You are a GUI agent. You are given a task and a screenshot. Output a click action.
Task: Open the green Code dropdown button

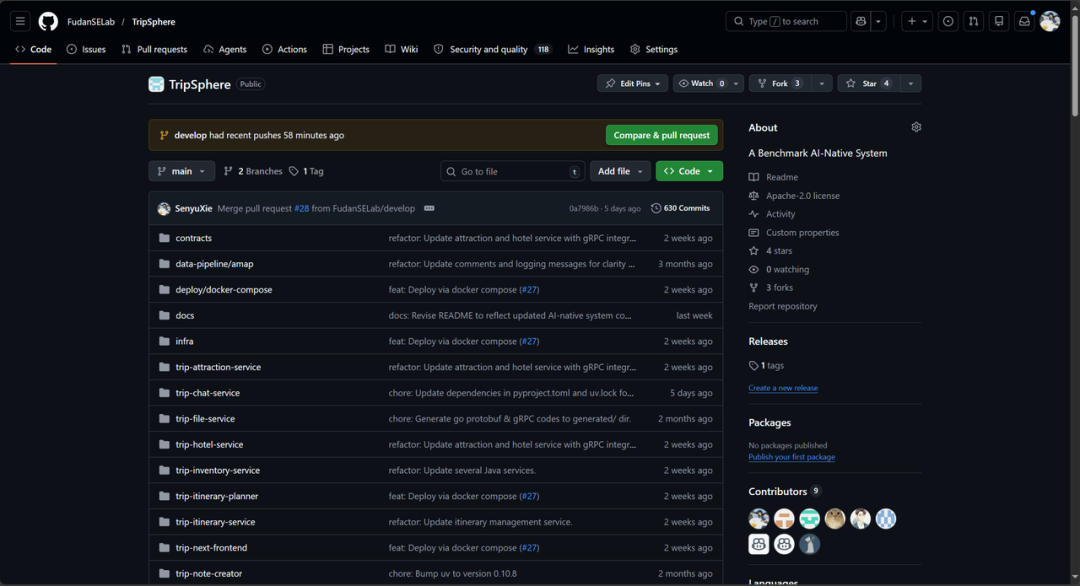click(x=689, y=171)
